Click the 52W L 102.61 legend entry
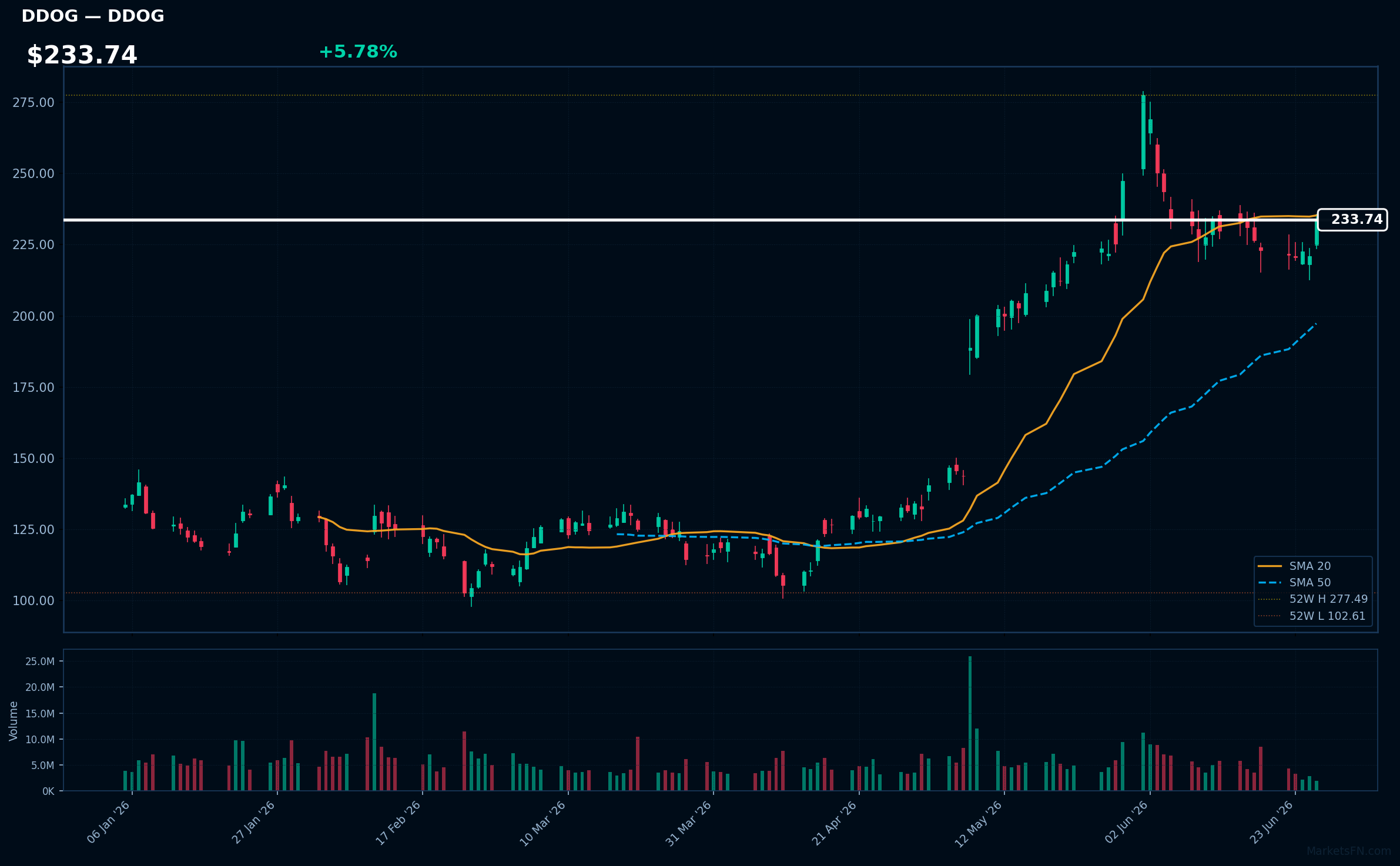Image resolution: width=1400 pixels, height=866 pixels. click(x=1312, y=616)
